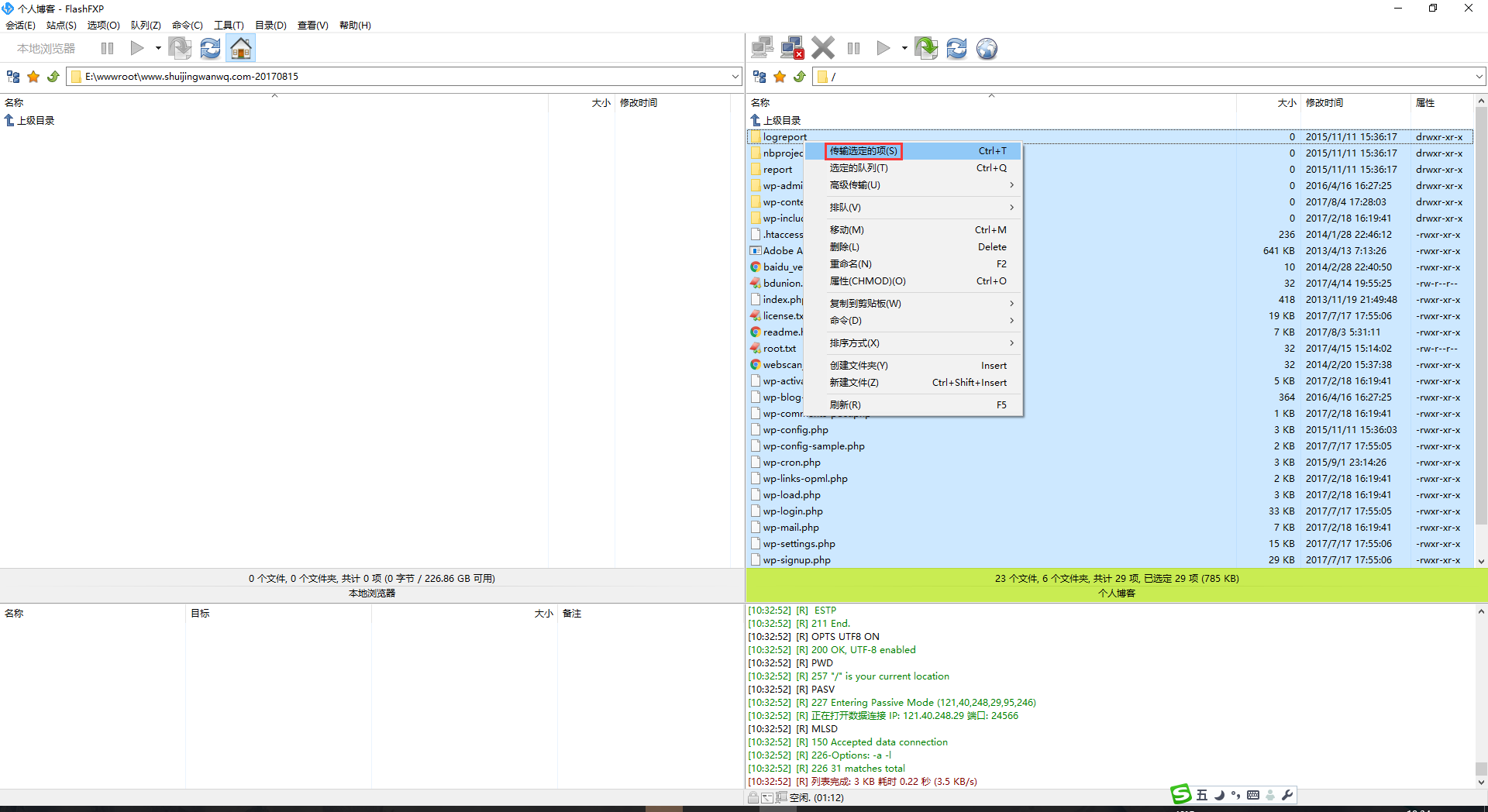Choose 传输选定的项(S) from context menu
The width and height of the screenshot is (1488, 812).
coord(863,151)
